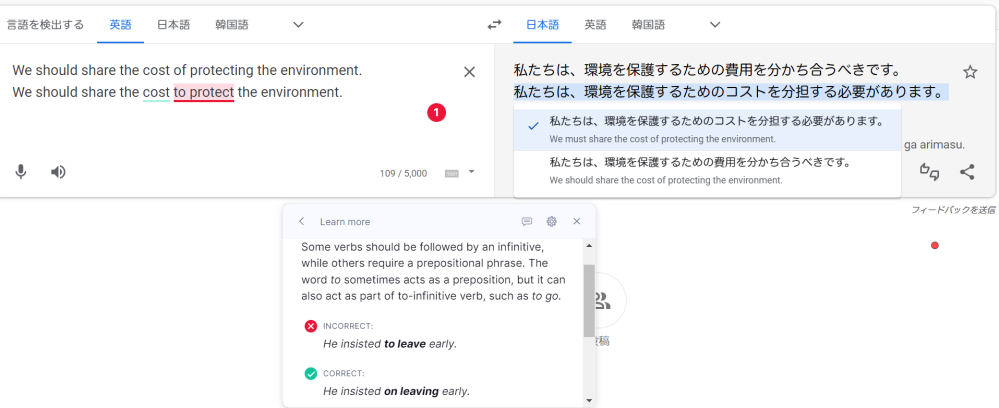
Task: Click the green underlined word "cost"
Action: click(x=156, y=92)
